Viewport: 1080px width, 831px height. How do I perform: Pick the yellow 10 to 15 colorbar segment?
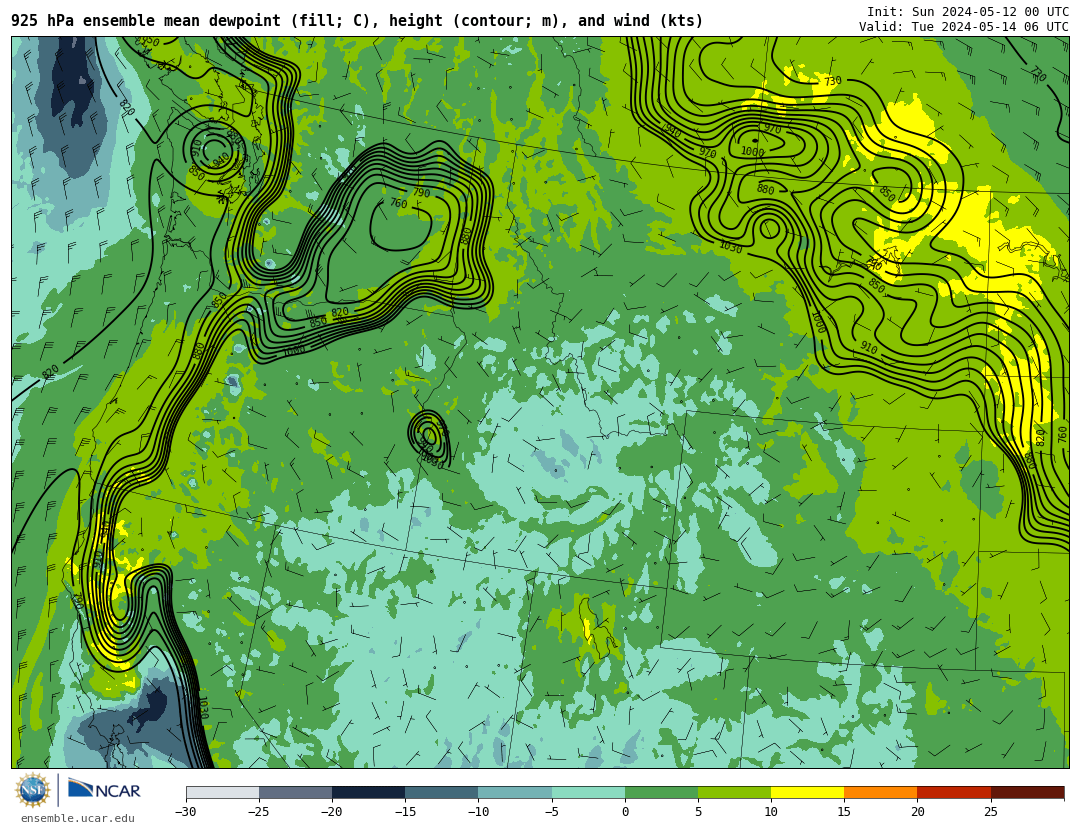807,793
